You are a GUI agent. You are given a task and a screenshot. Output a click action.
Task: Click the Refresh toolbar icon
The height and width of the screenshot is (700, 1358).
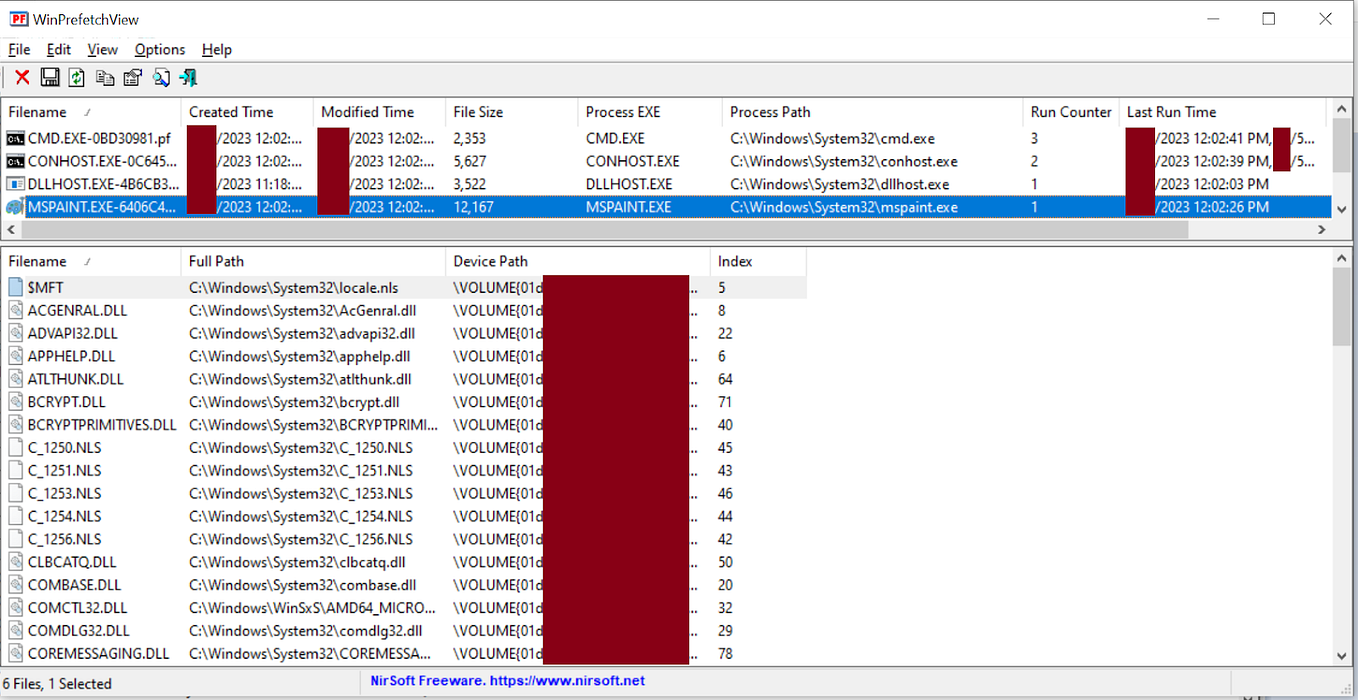pyautogui.click(x=76, y=77)
